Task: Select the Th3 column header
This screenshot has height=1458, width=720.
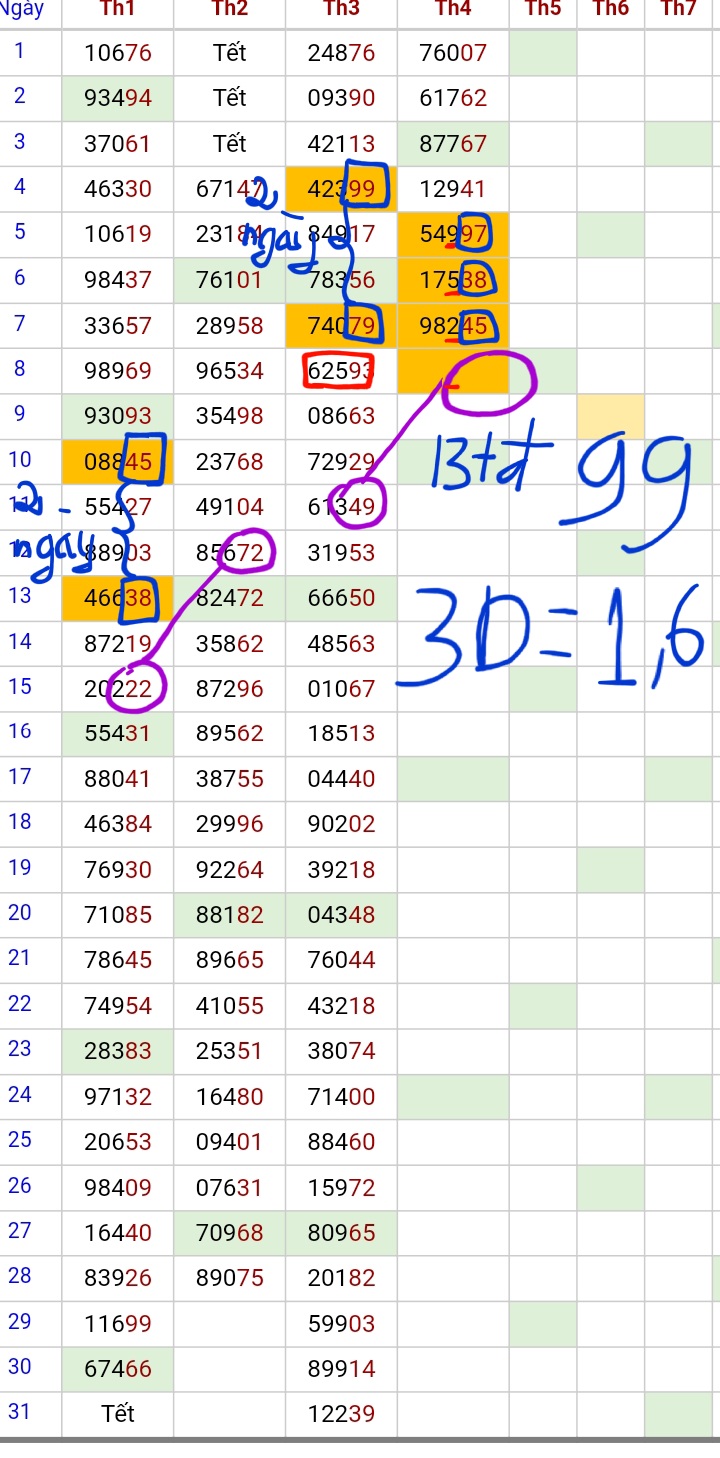Action: (x=342, y=9)
